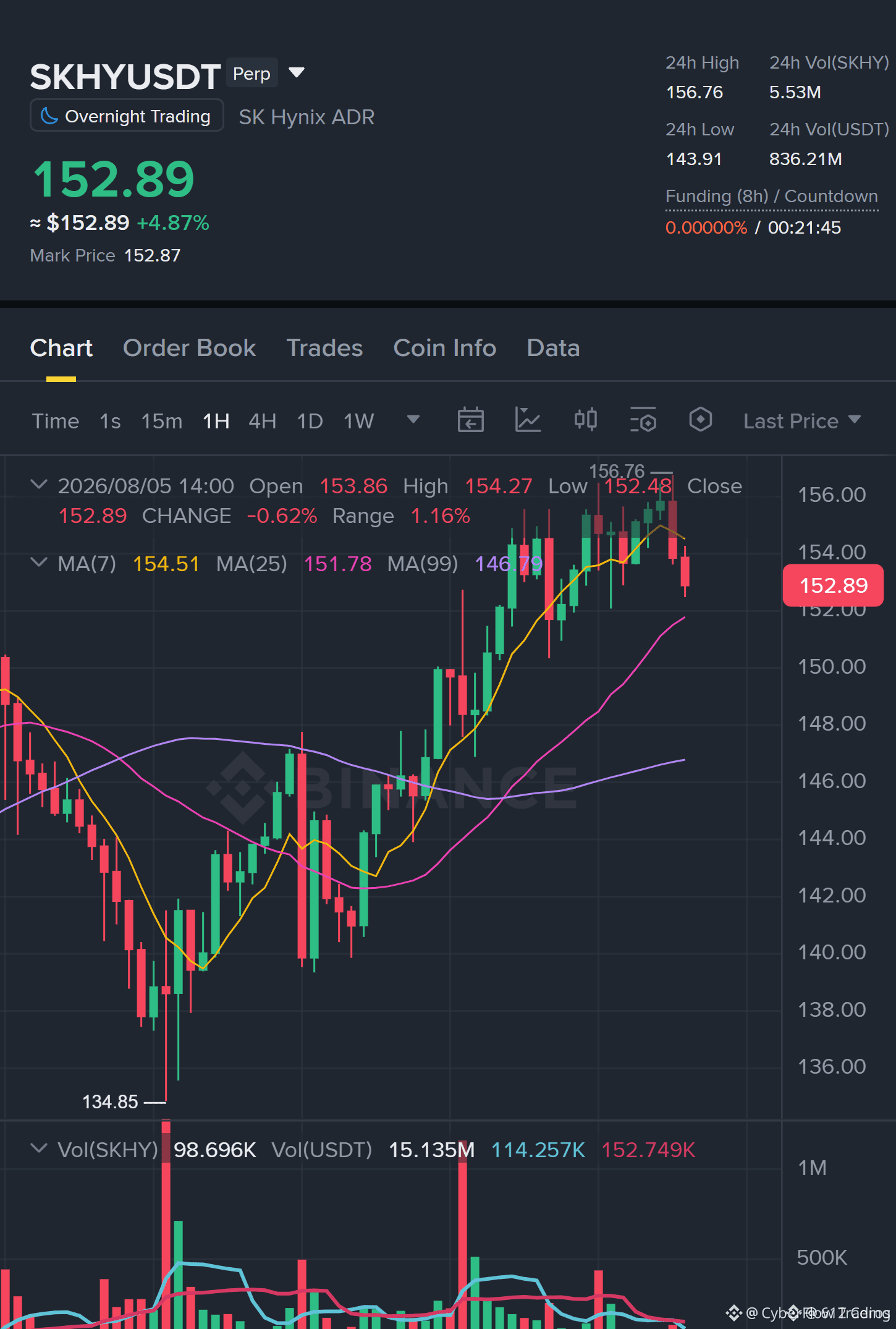Click the MA(99) indicator label
This screenshot has height=1329, width=896.
(423, 564)
